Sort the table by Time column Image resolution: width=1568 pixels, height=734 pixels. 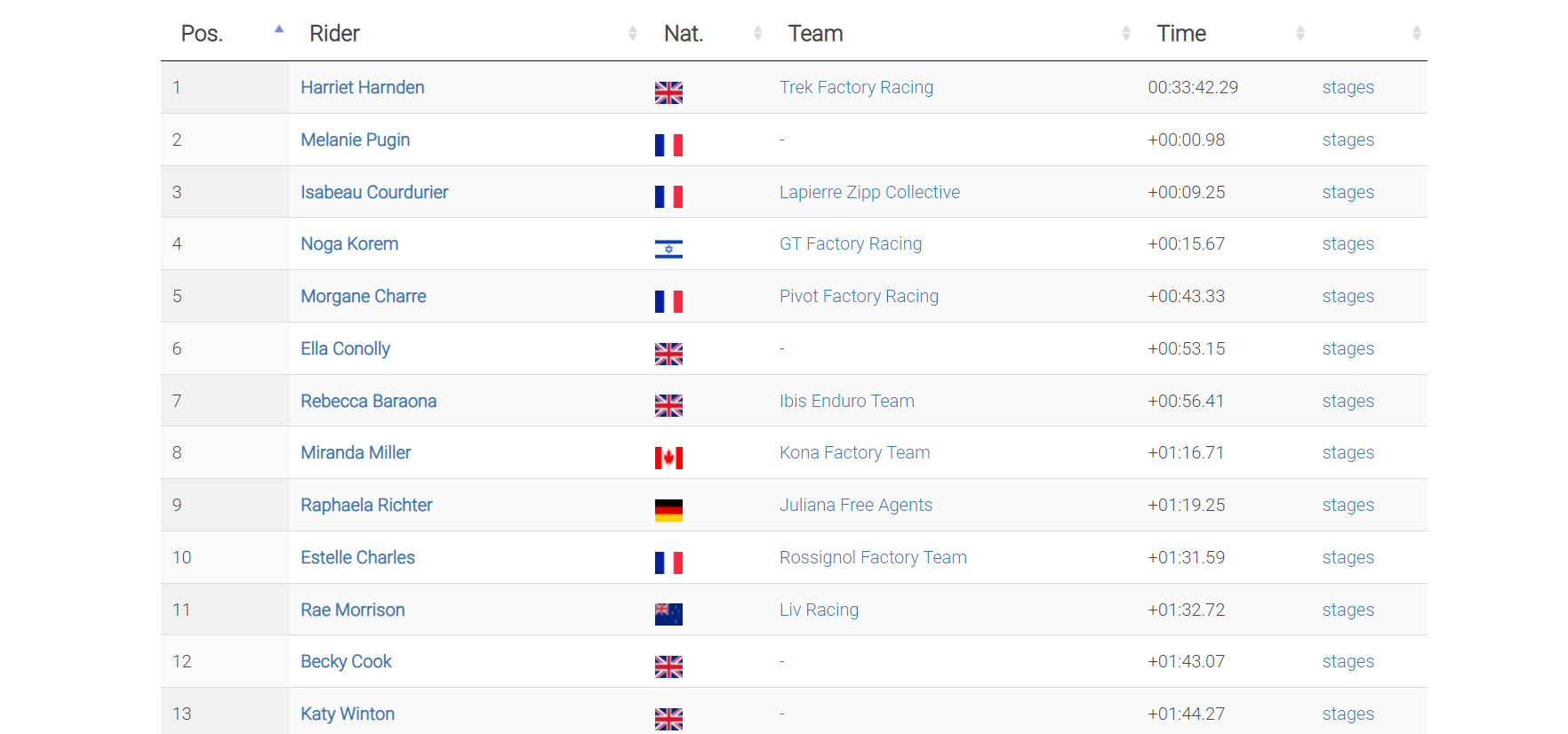click(1300, 34)
